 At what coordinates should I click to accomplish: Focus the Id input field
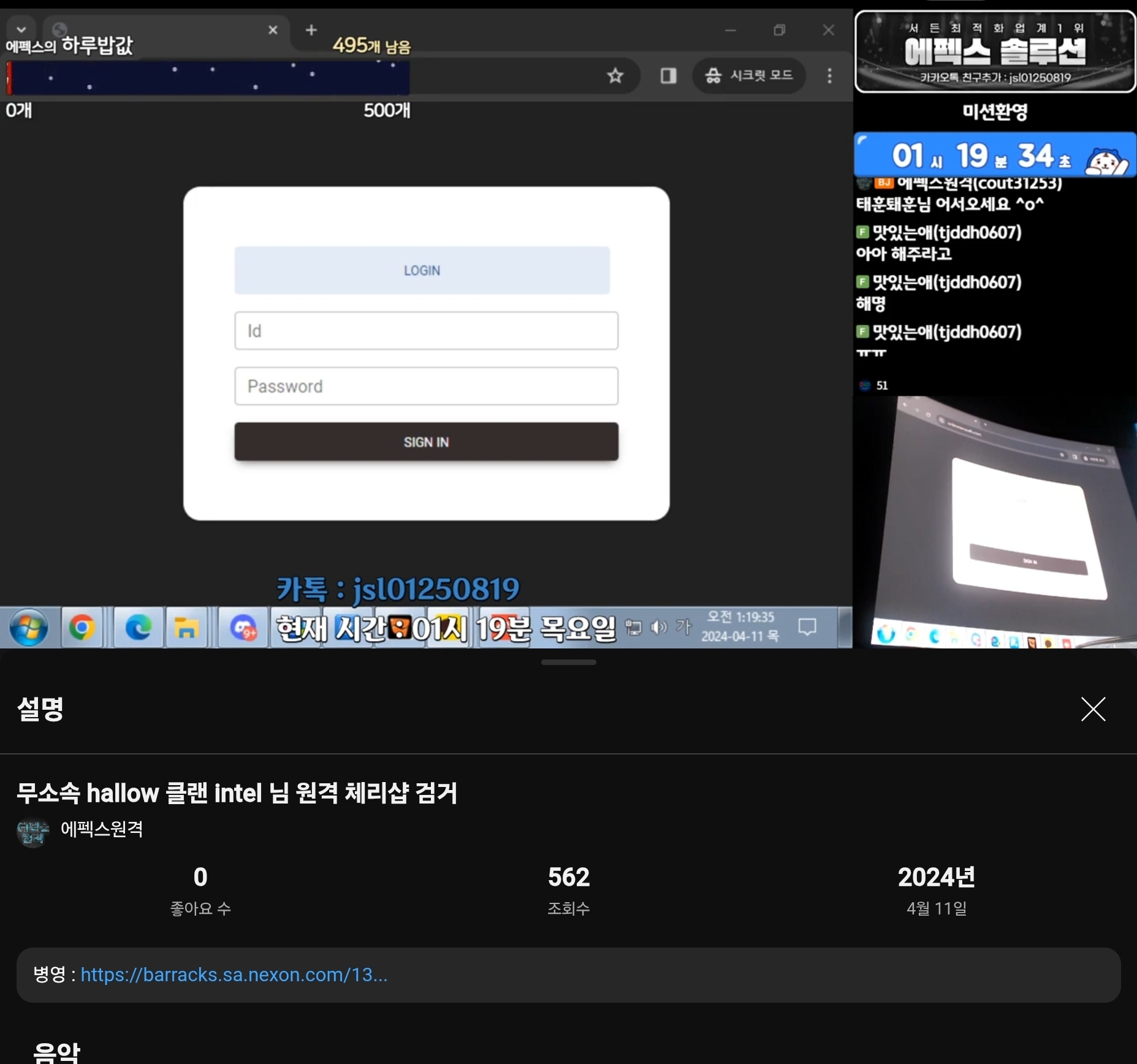[x=426, y=331]
